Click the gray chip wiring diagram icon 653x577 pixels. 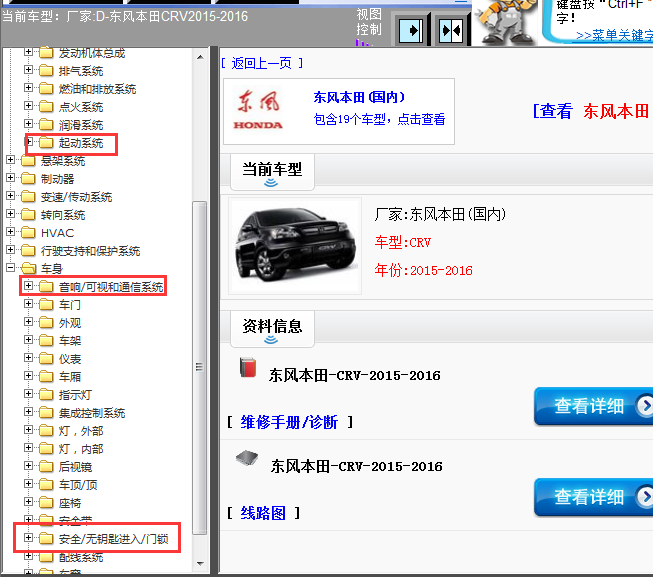click(x=247, y=458)
